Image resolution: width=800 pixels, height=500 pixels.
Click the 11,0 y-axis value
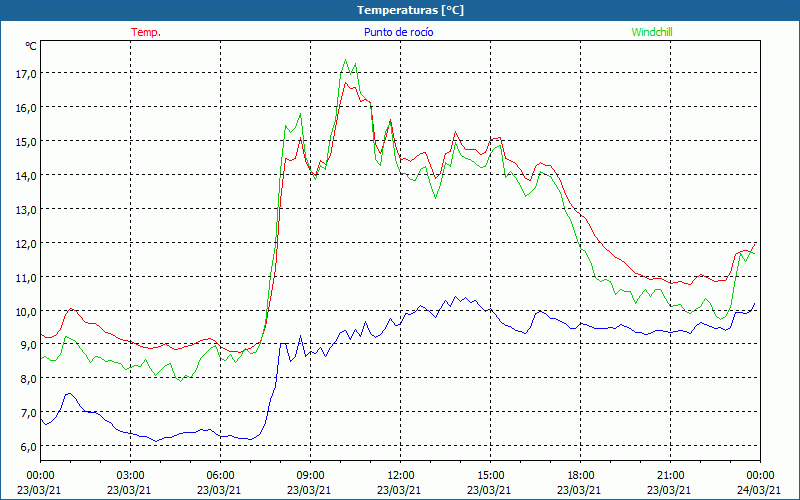pyautogui.click(x=26, y=277)
